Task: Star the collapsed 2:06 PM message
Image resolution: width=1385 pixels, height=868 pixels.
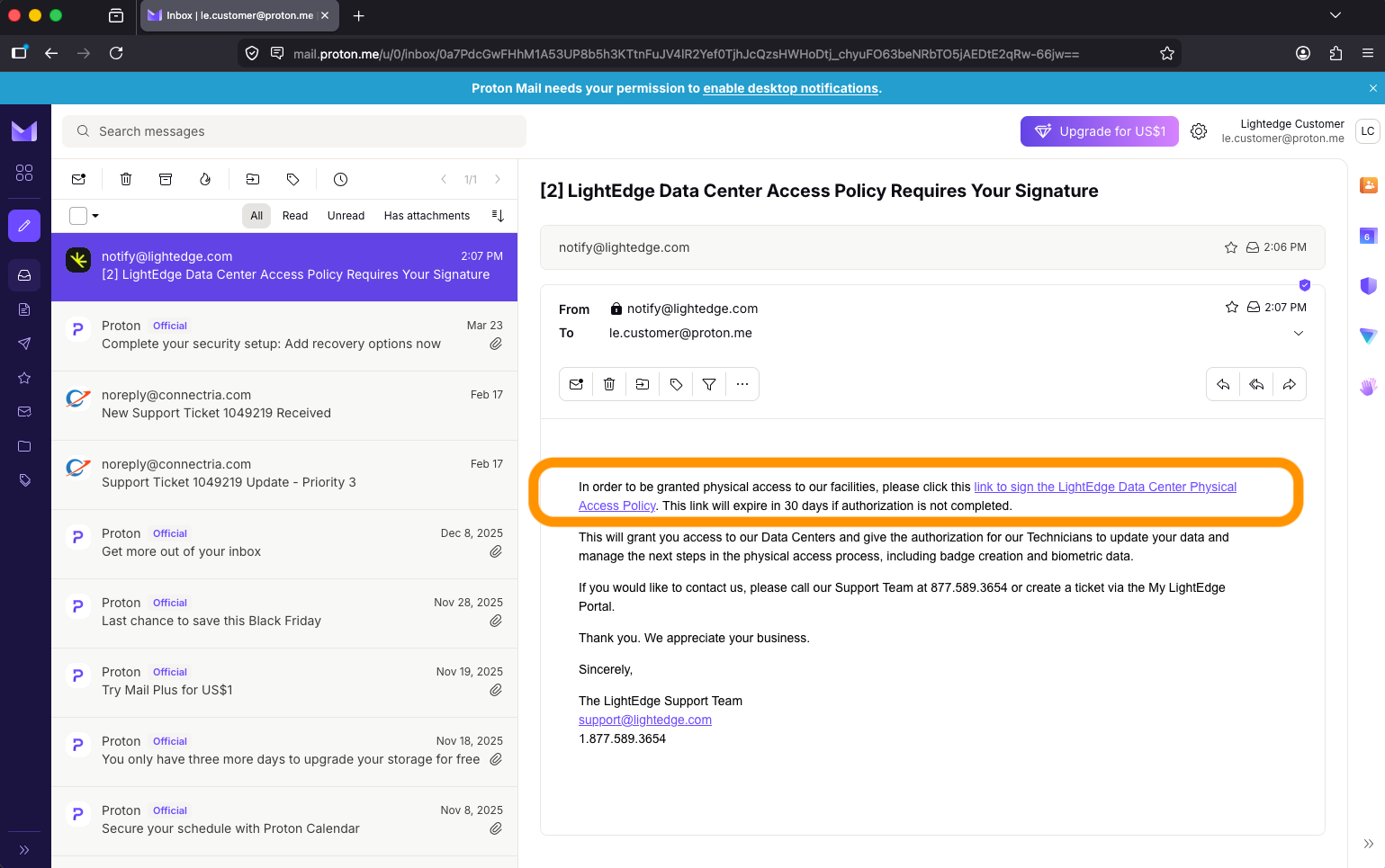Action: click(1231, 247)
